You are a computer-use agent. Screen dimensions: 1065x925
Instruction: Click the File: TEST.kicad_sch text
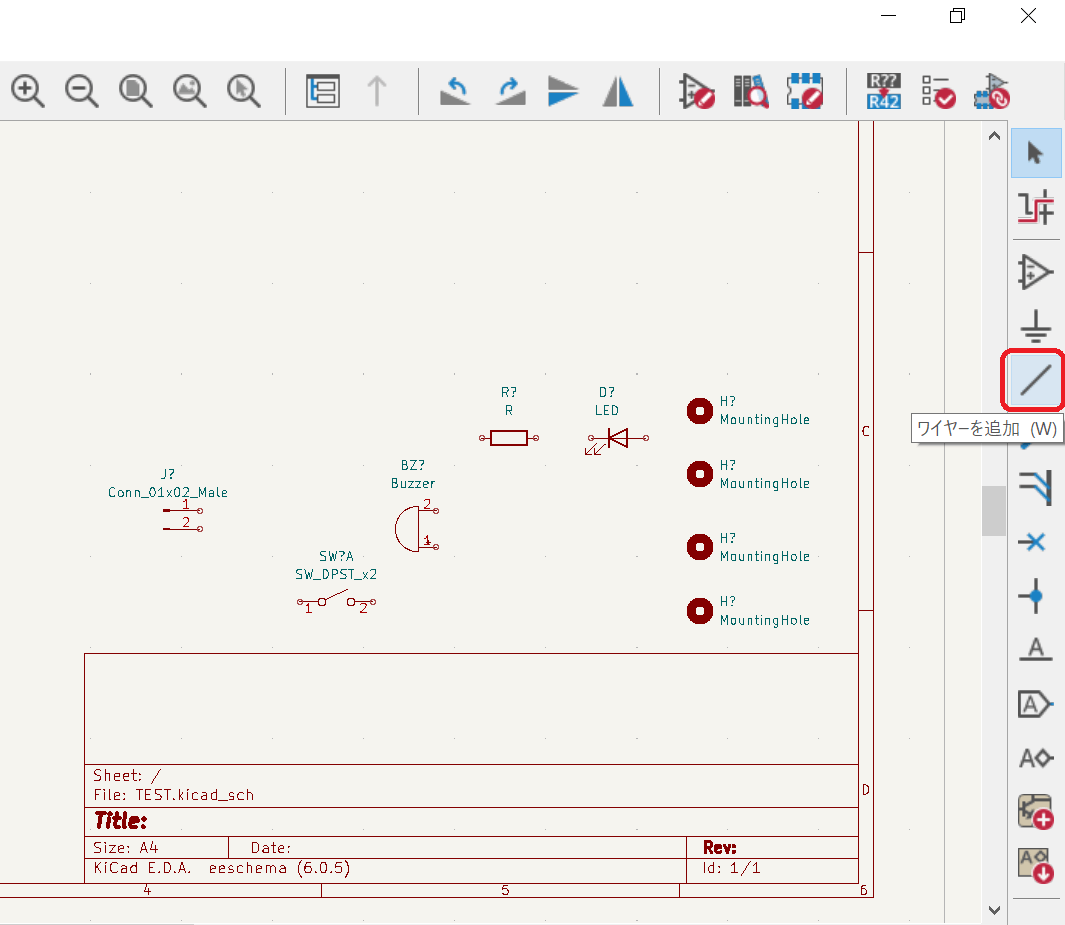pos(173,795)
